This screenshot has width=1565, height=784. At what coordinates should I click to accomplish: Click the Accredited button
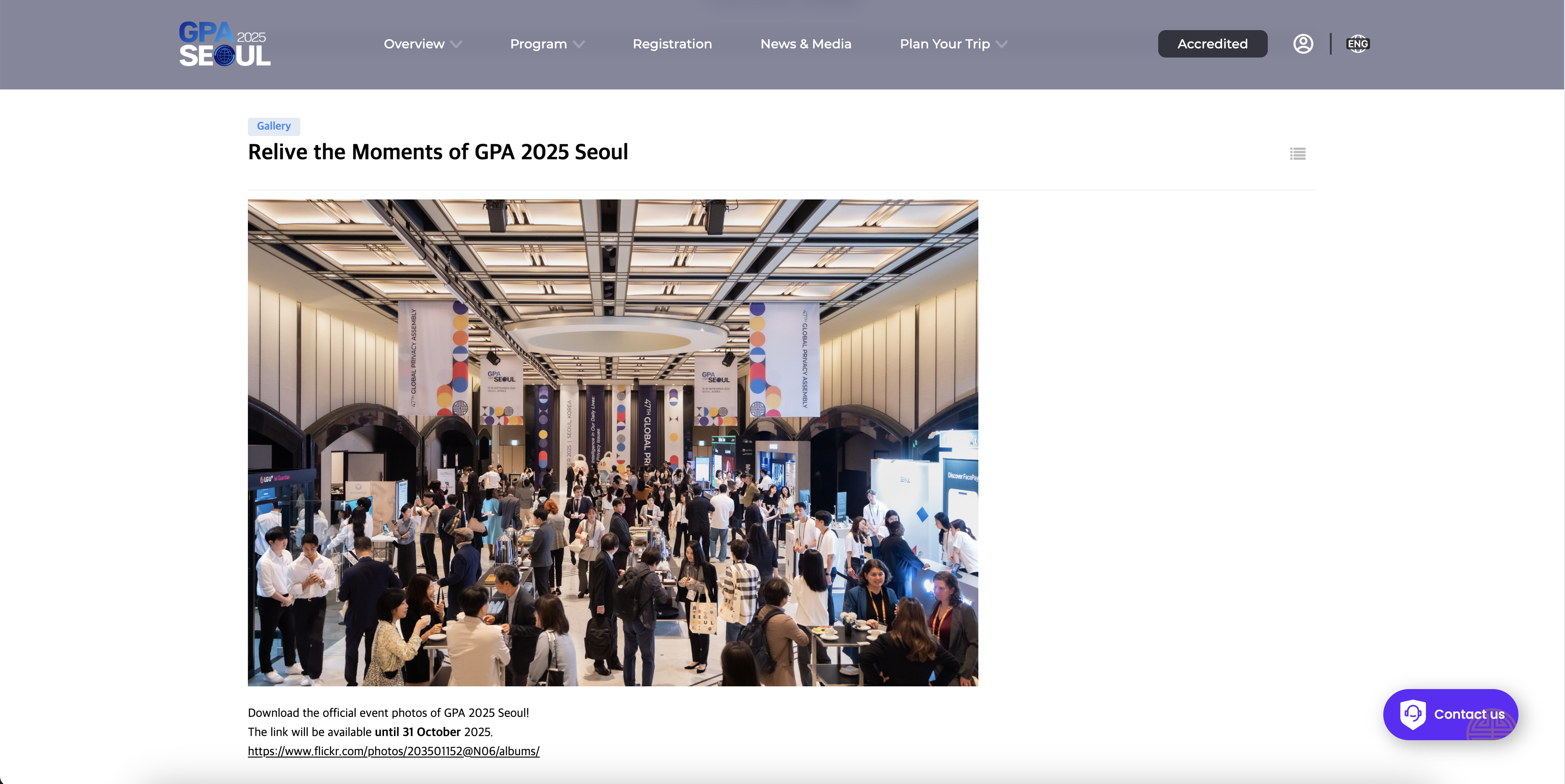pyautogui.click(x=1212, y=44)
